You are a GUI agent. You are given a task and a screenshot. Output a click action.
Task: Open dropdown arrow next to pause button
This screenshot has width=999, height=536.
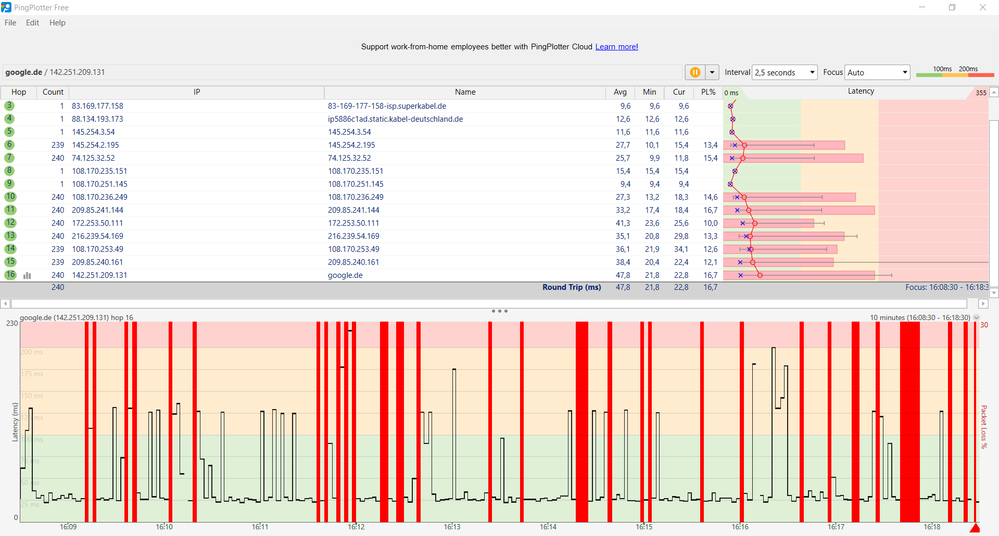[x=712, y=73]
